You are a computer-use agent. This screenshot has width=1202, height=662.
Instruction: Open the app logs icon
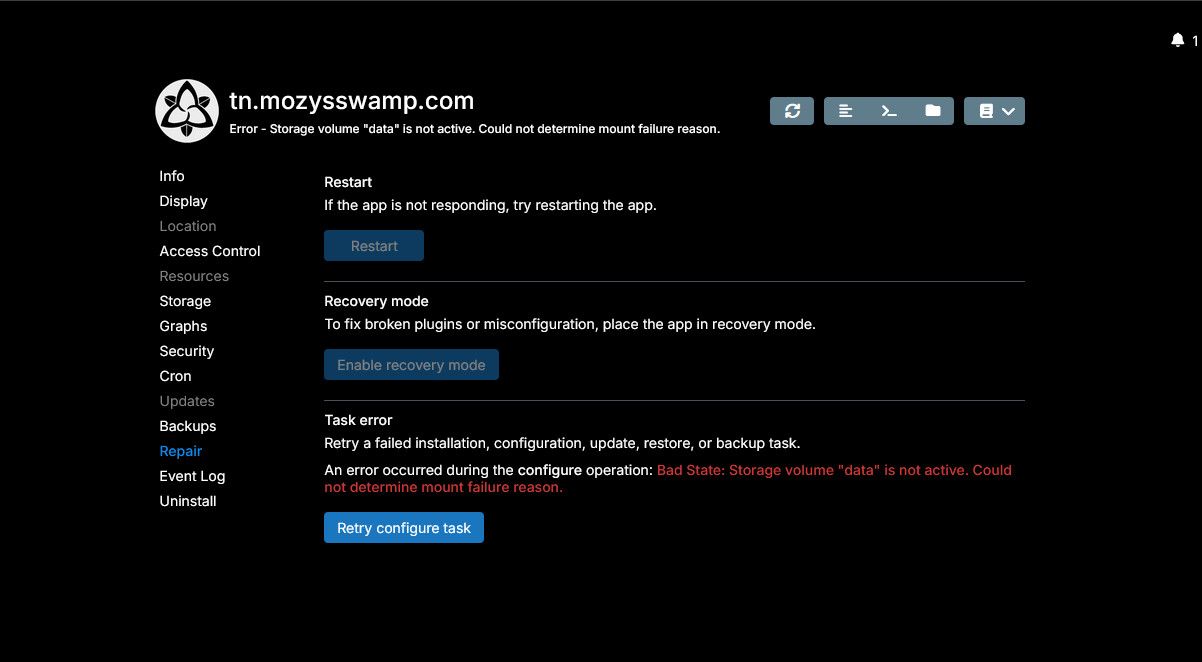point(846,111)
